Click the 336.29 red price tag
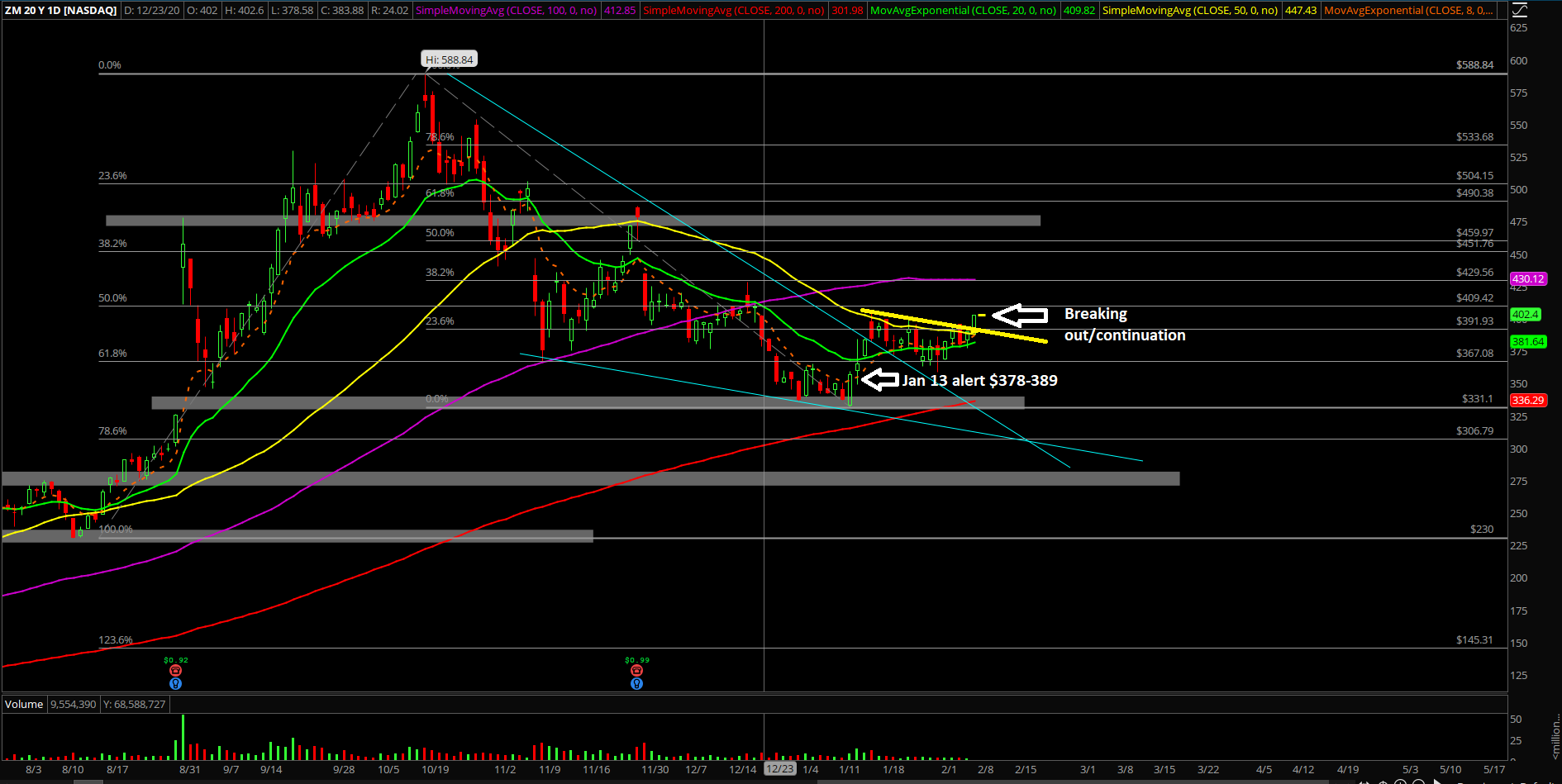Image resolution: width=1562 pixels, height=784 pixels. coord(1528,401)
